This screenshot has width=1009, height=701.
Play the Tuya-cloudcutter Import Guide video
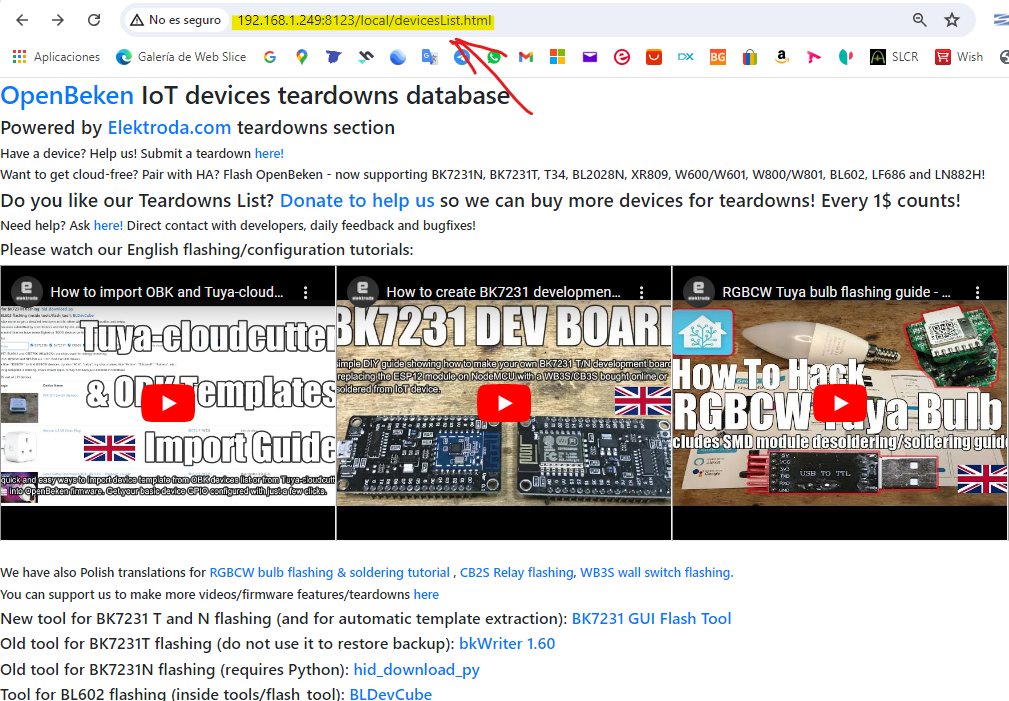coord(168,403)
